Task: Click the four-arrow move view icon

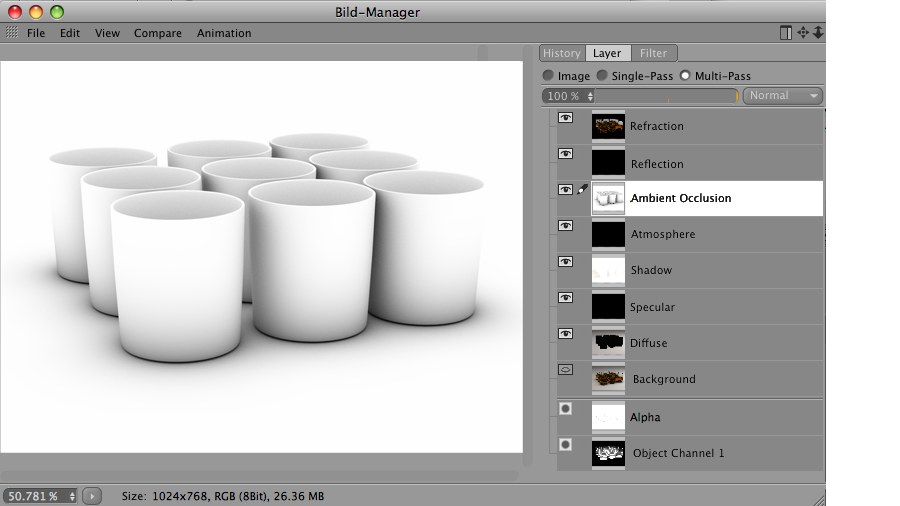Action: point(802,33)
